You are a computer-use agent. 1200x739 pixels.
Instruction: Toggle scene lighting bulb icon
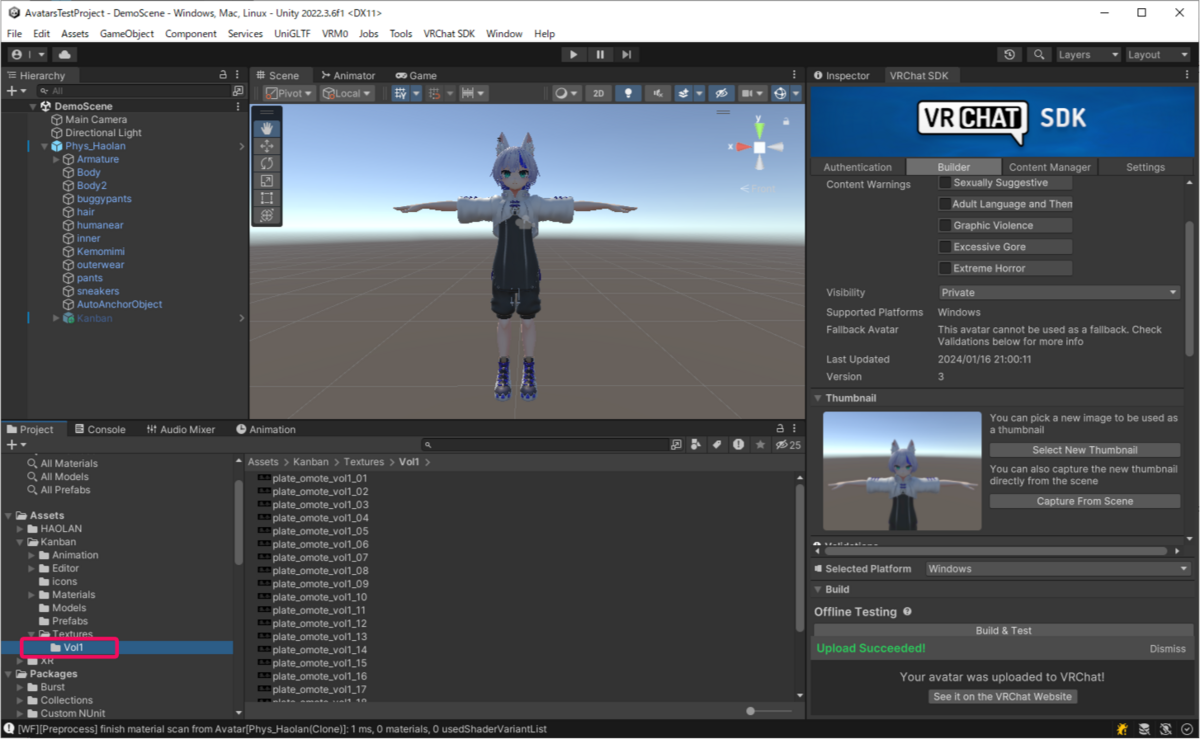click(628, 93)
